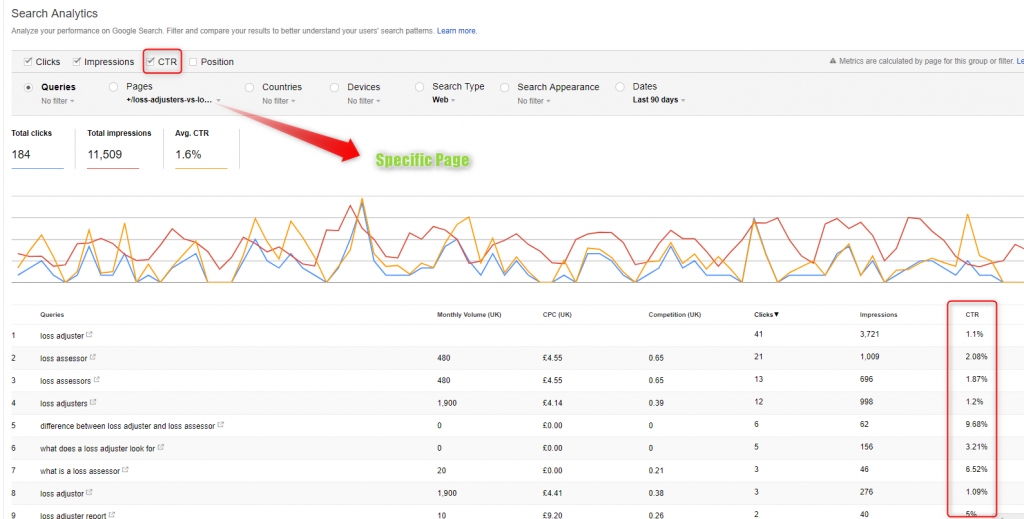Select the Dates radio button
This screenshot has height=519, width=1024.
620,87
